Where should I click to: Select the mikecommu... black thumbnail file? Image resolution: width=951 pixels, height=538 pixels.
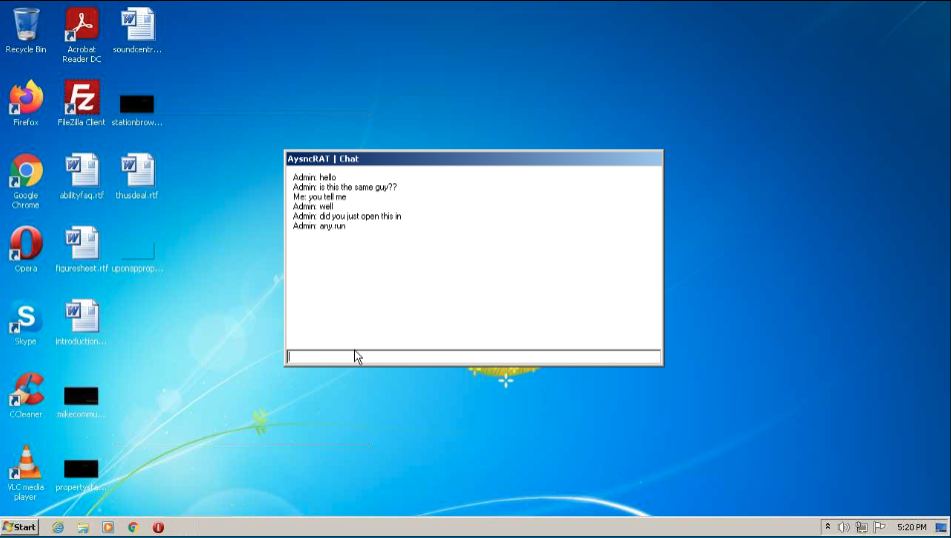81,402
